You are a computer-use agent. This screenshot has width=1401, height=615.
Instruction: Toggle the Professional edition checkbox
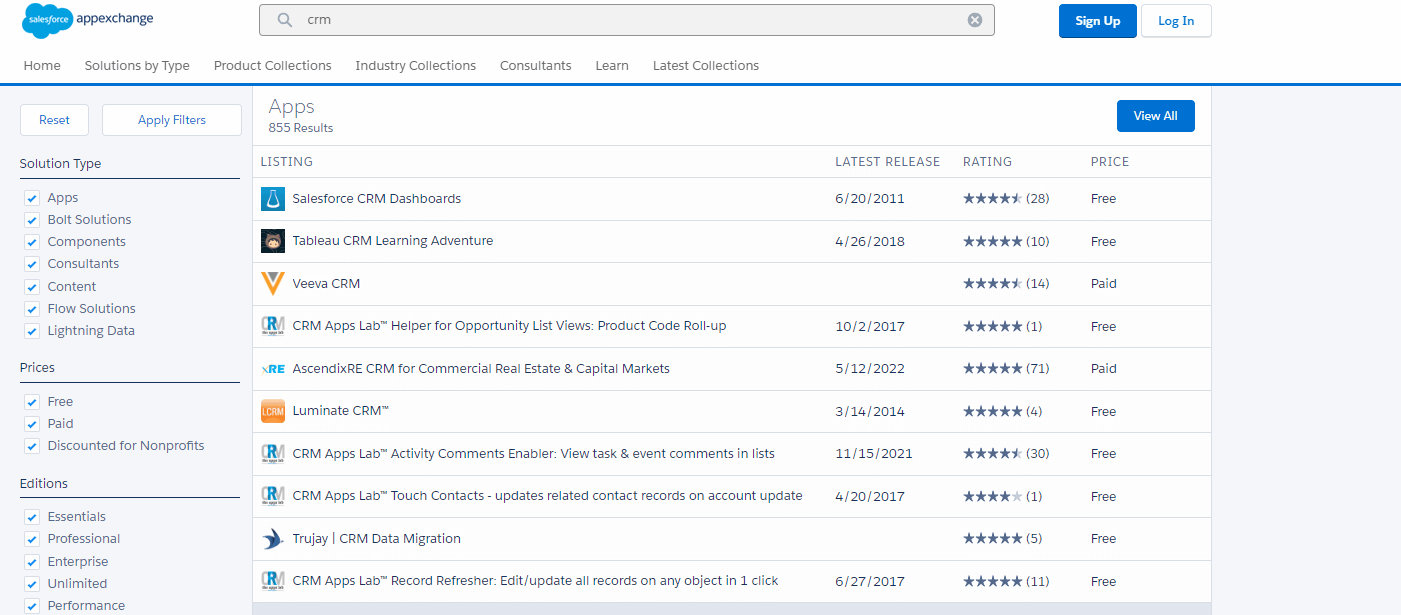pyautogui.click(x=32, y=539)
